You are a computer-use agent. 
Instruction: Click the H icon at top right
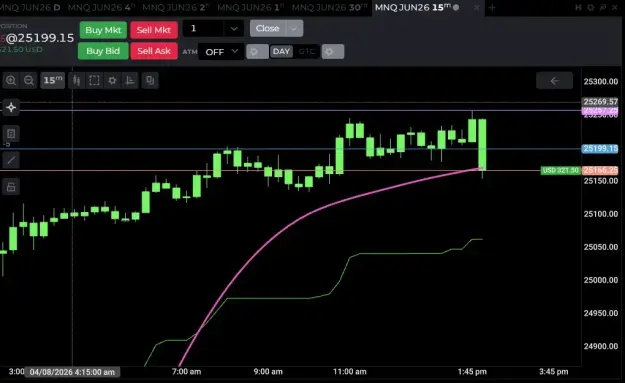tap(578, 8)
